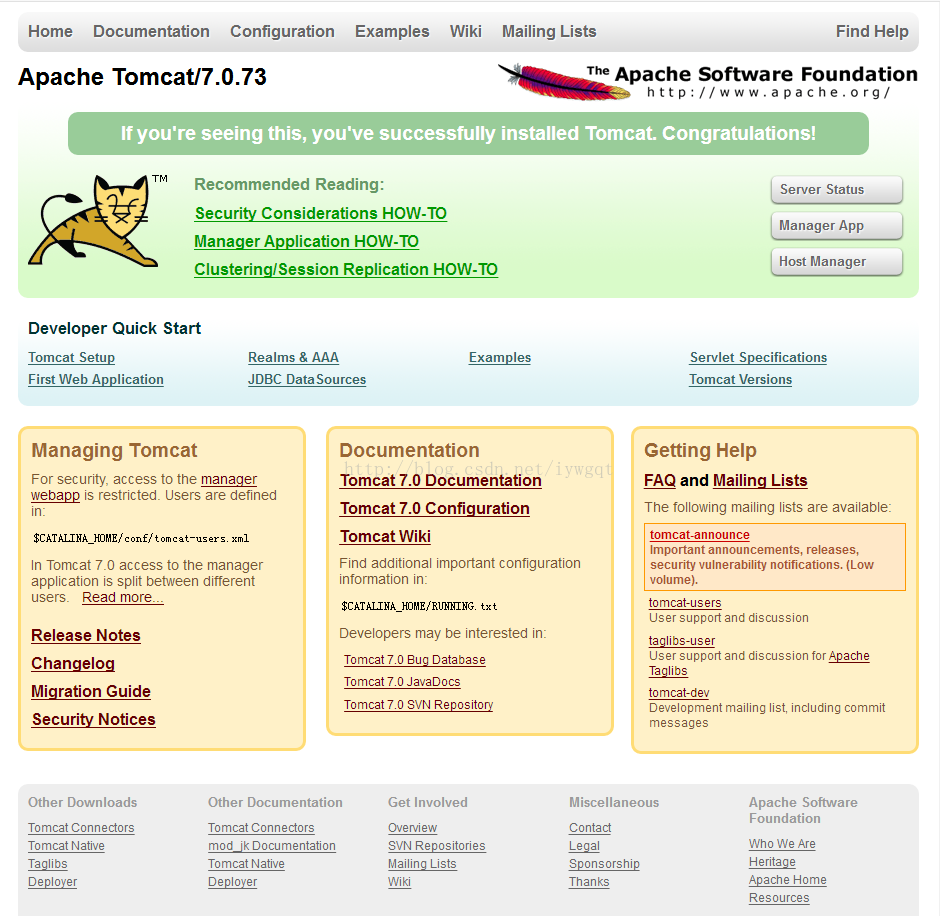Screen dimensions: 940x916
Task: Open the Tomcat Setup quick start link
Action: click(x=71, y=357)
